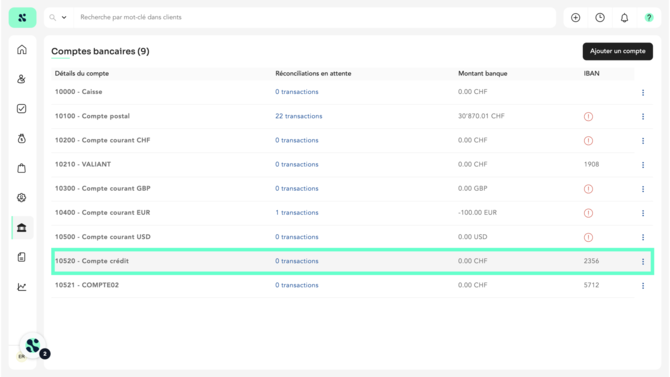Click the plus quick-add icon
This screenshot has height=377, width=670.
[576, 18]
